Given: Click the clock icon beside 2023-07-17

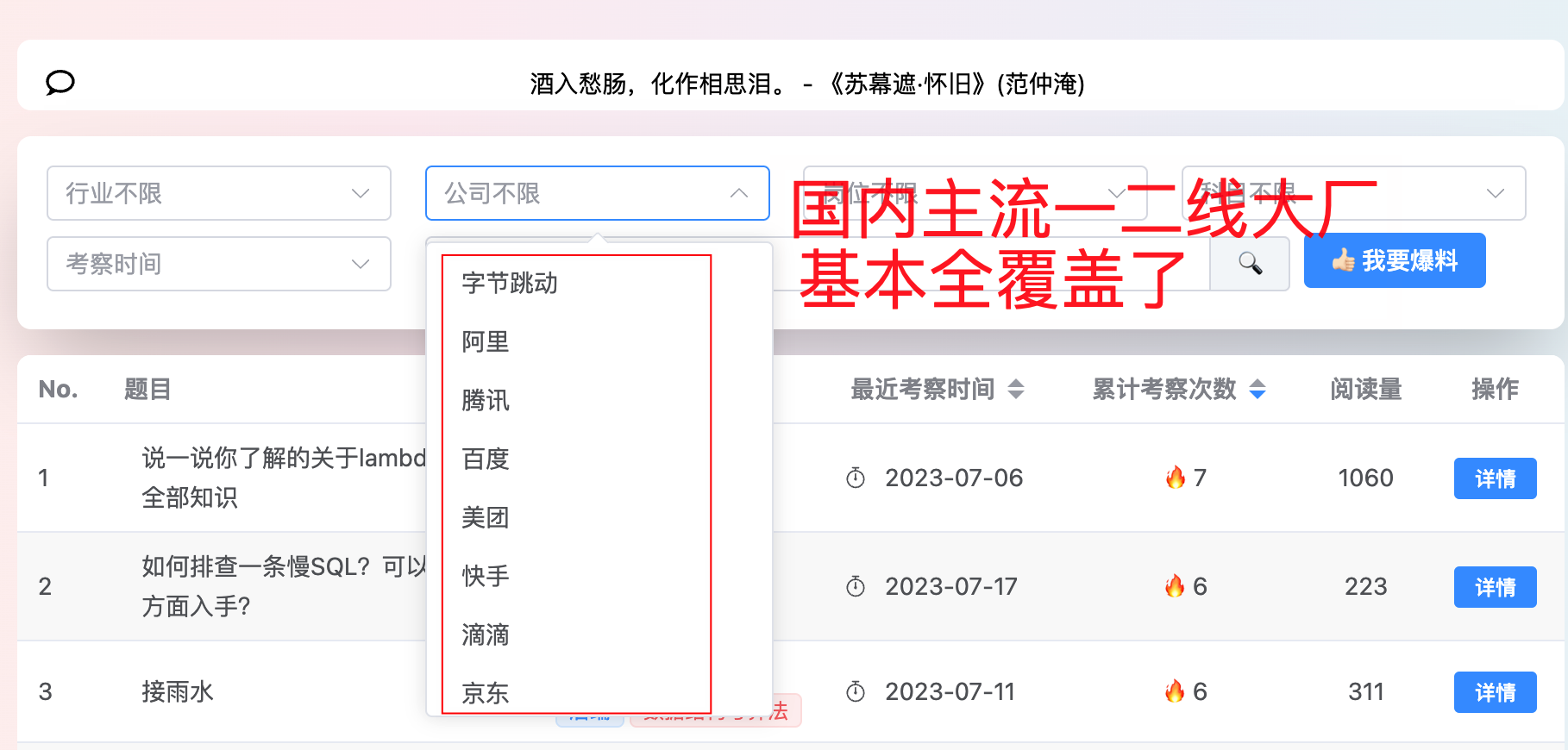Looking at the screenshot, I should [x=856, y=586].
